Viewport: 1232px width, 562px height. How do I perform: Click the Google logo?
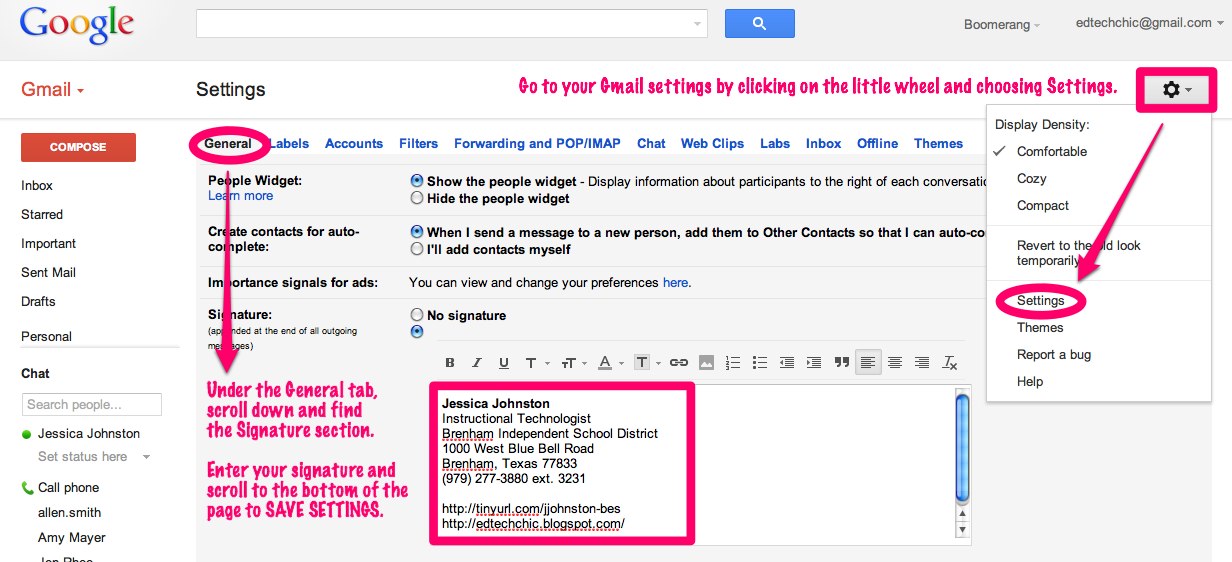tap(76, 24)
